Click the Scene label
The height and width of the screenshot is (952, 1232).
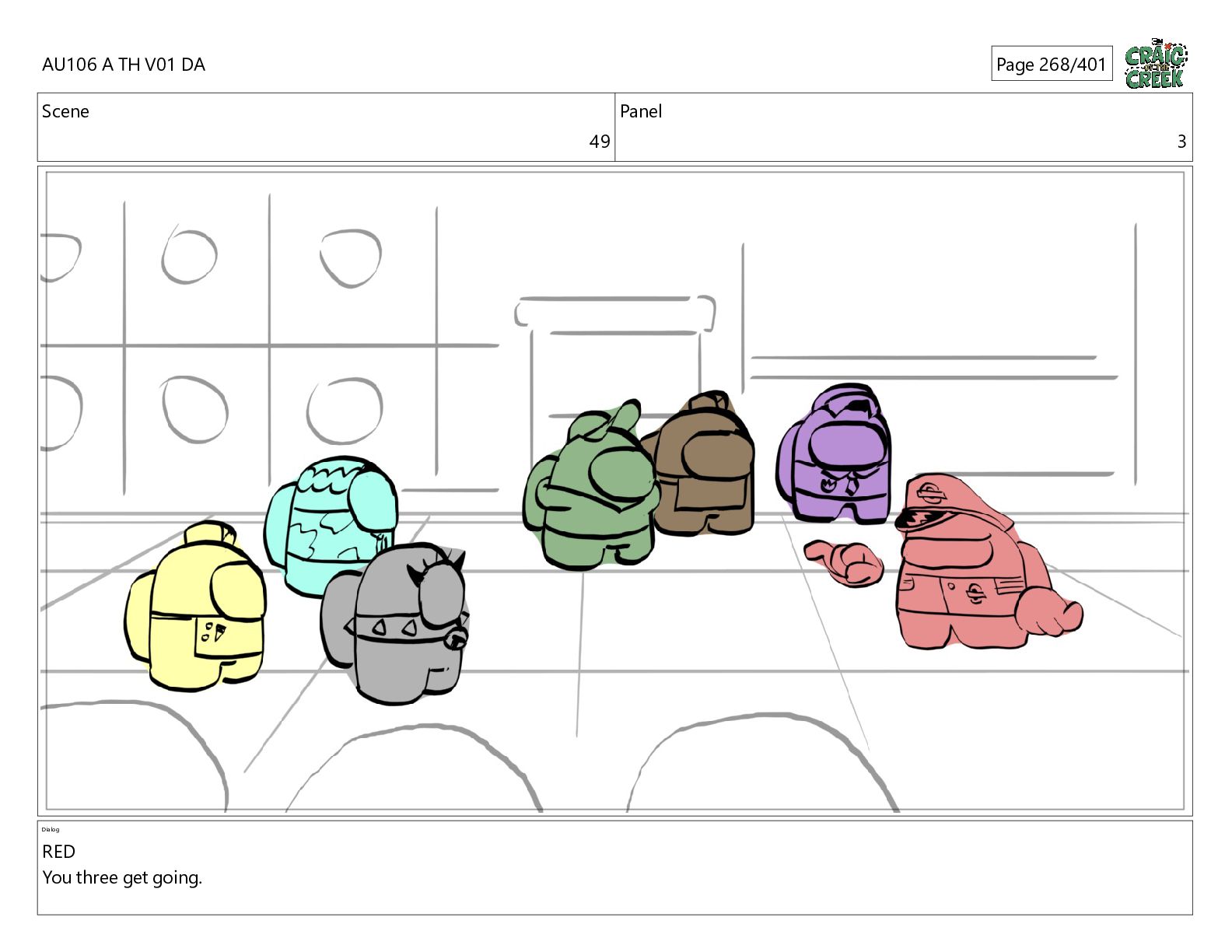(x=65, y=111)
